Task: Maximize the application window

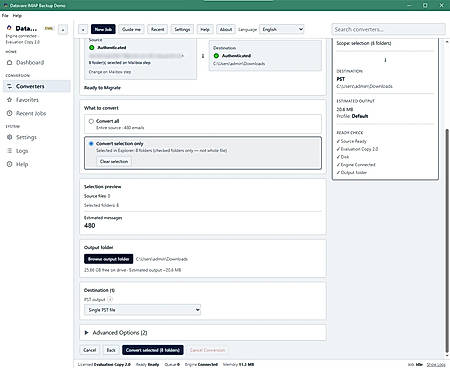Action: (x=425, y=5)
